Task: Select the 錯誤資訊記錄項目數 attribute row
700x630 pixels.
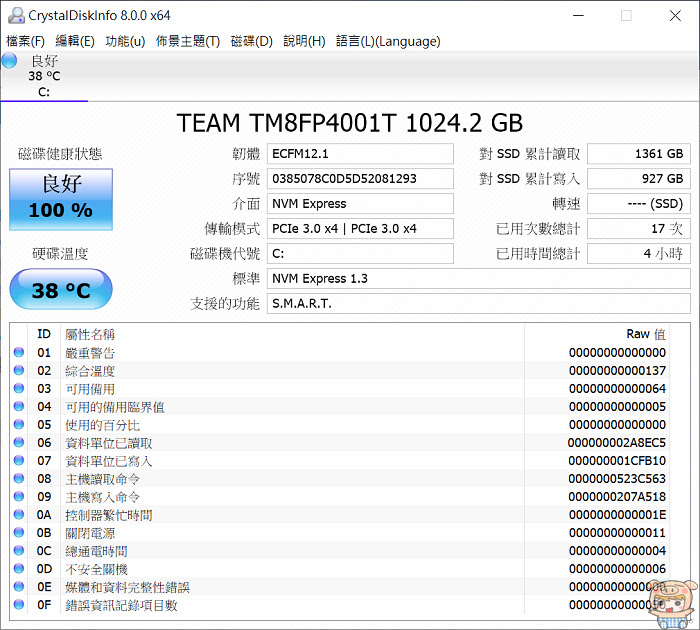Action: point(340,605)
